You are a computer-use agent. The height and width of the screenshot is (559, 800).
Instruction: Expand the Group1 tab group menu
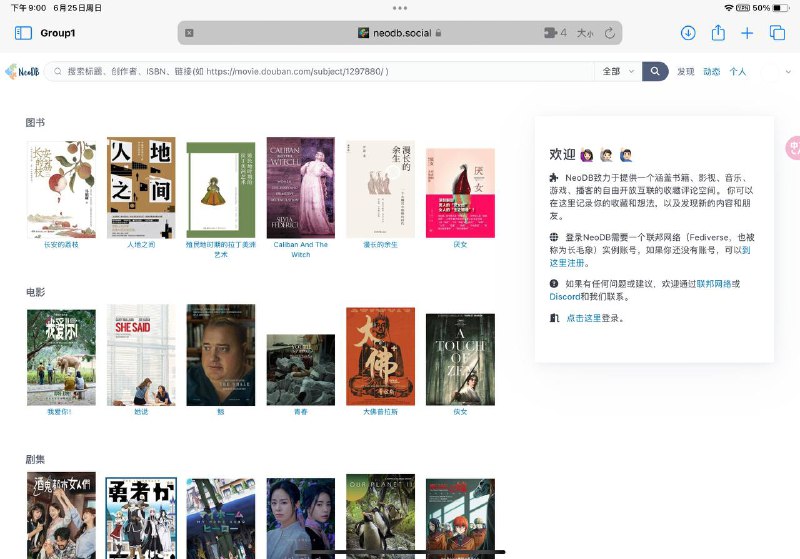58,33
